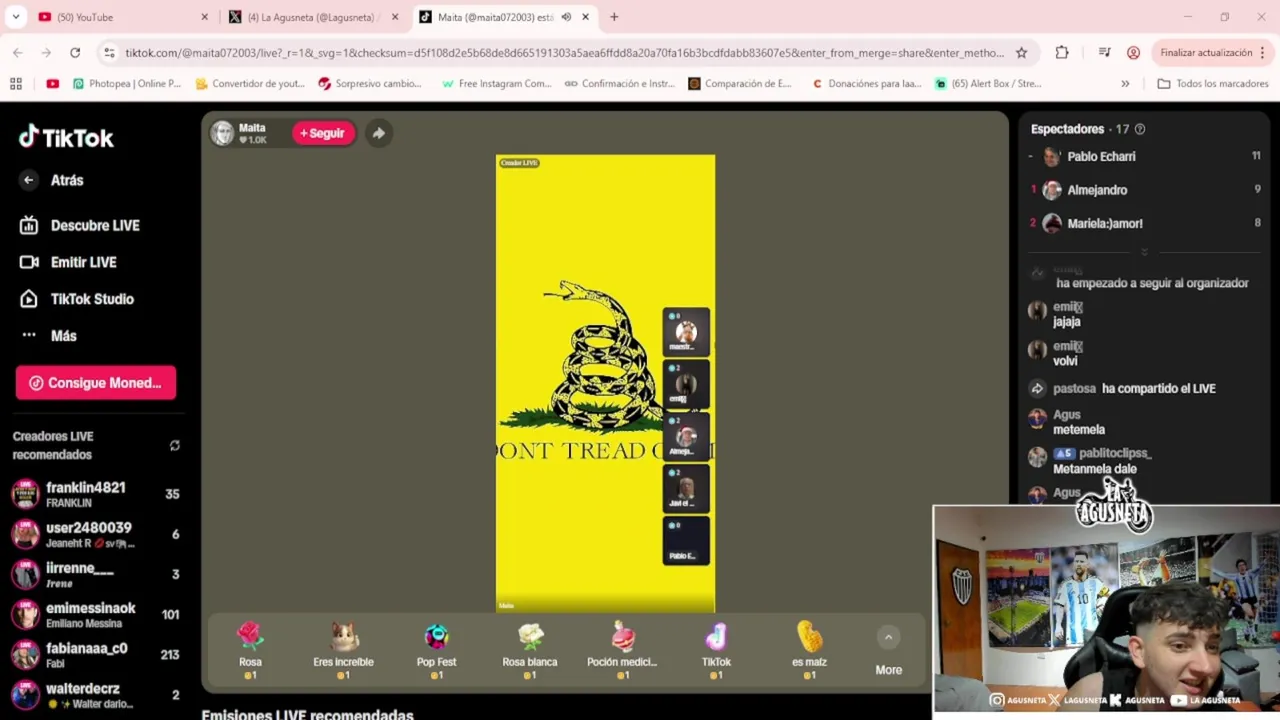The width and height of the screenshot is (1280, 720).
Task: Click pablitoclipss_ chat username
Action: (1115, 453)
